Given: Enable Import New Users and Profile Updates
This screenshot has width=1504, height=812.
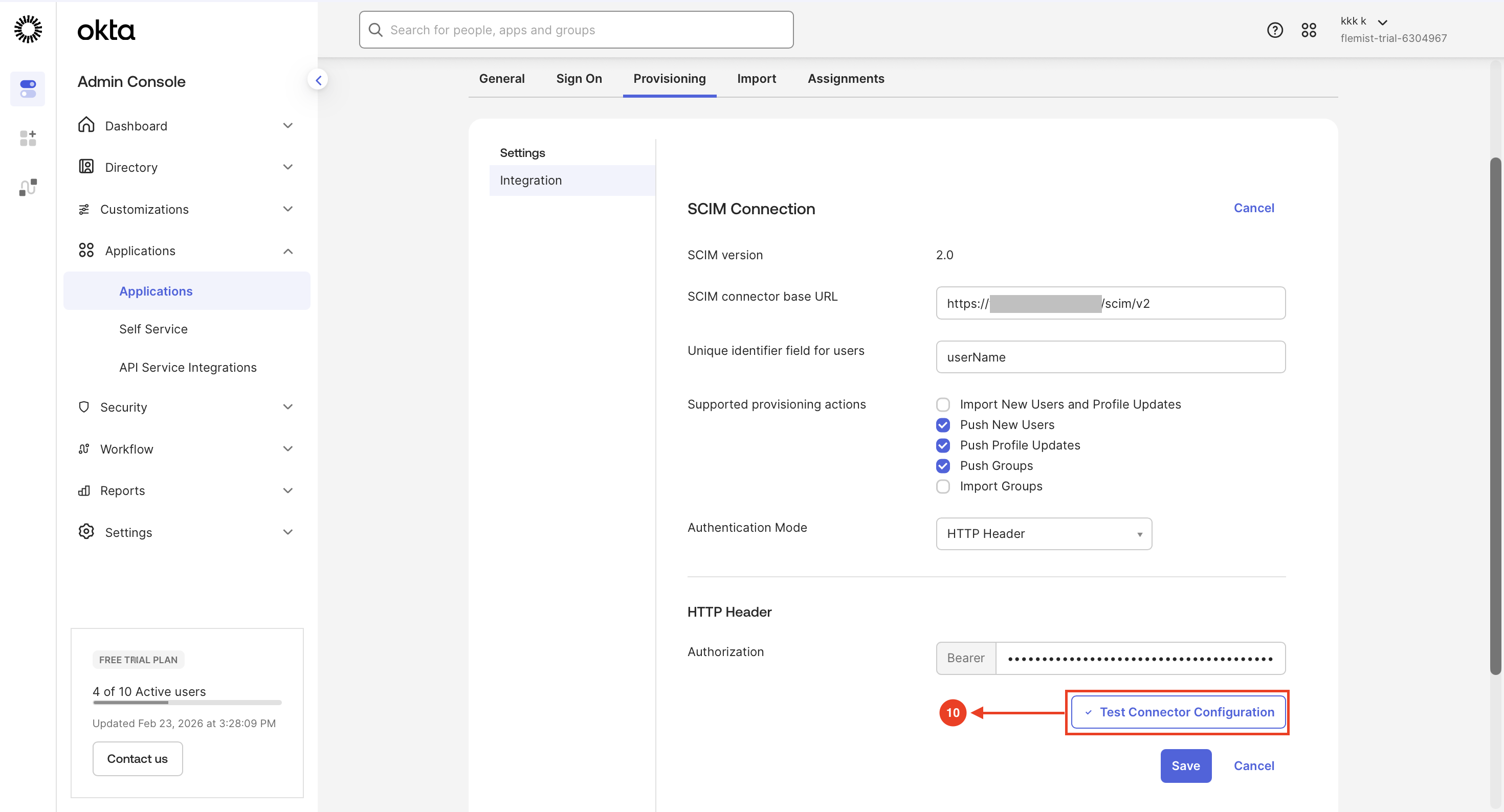Looking at the screenshot, I should click(942, 404).
